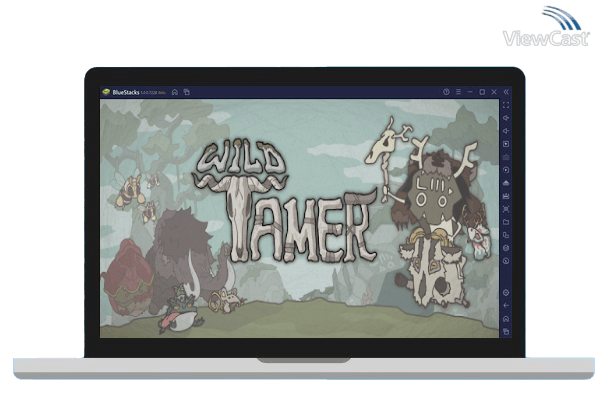602x414 pixels.
Task: Show recent apps via bottom sidebar icon
Action: pos(506,331)
